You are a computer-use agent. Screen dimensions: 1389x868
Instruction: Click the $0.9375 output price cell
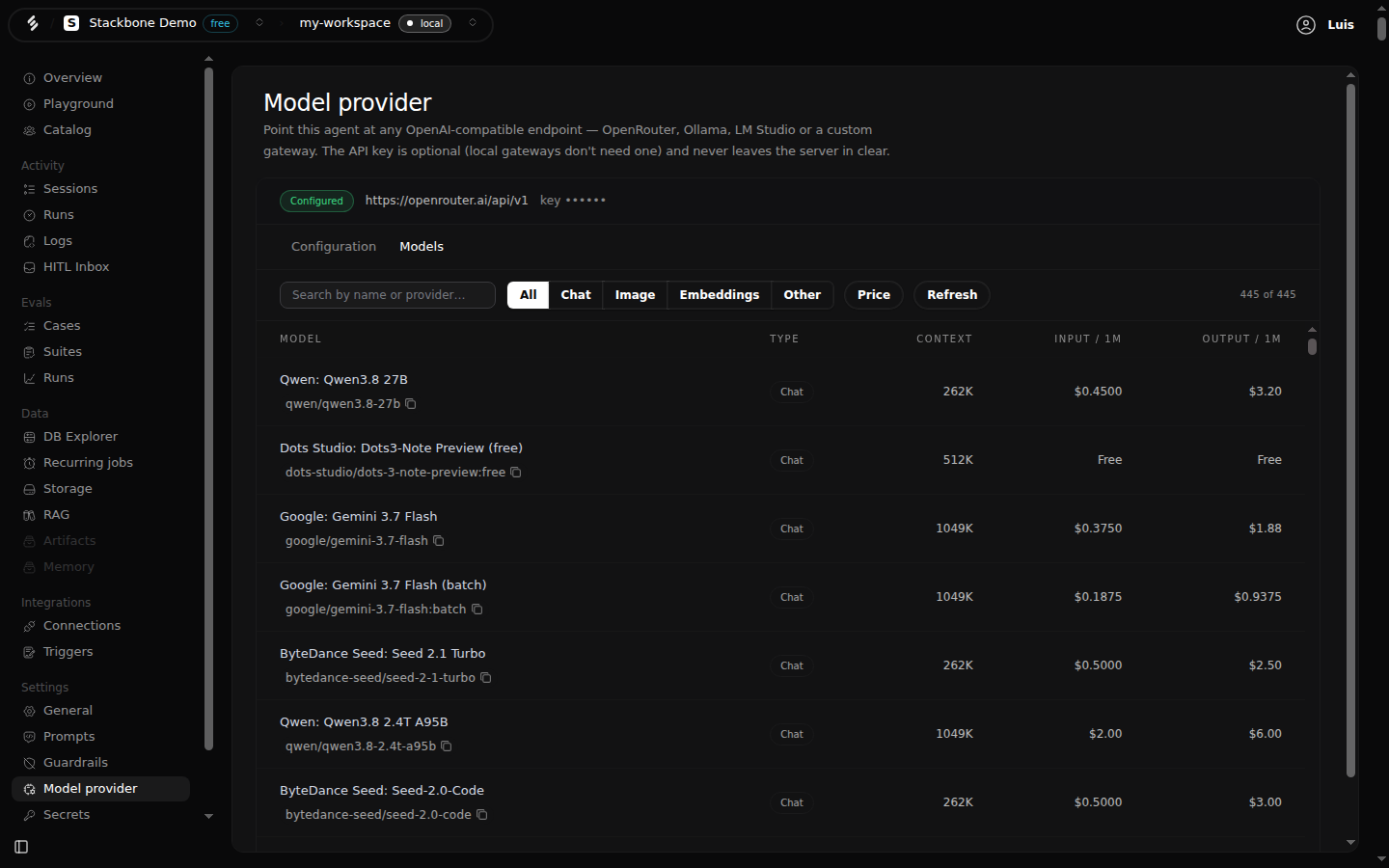coord(1258,597)
